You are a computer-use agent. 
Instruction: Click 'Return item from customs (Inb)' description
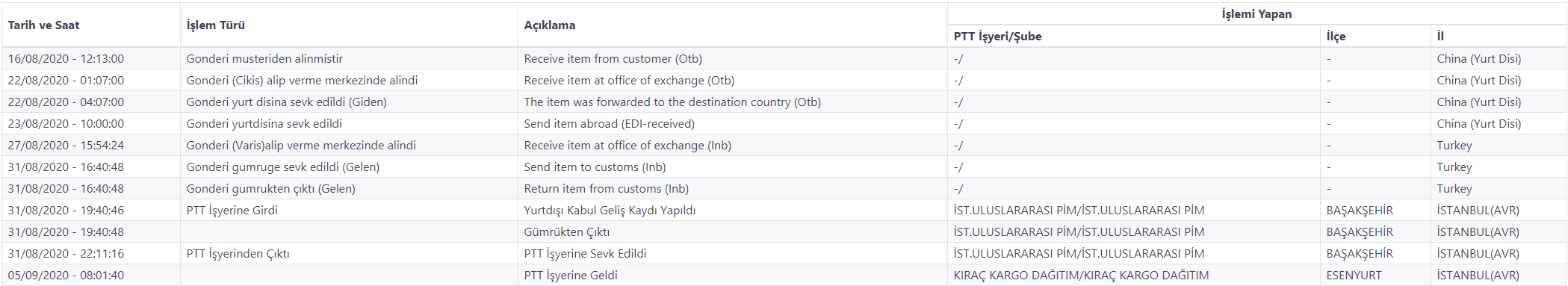[606, 189]
